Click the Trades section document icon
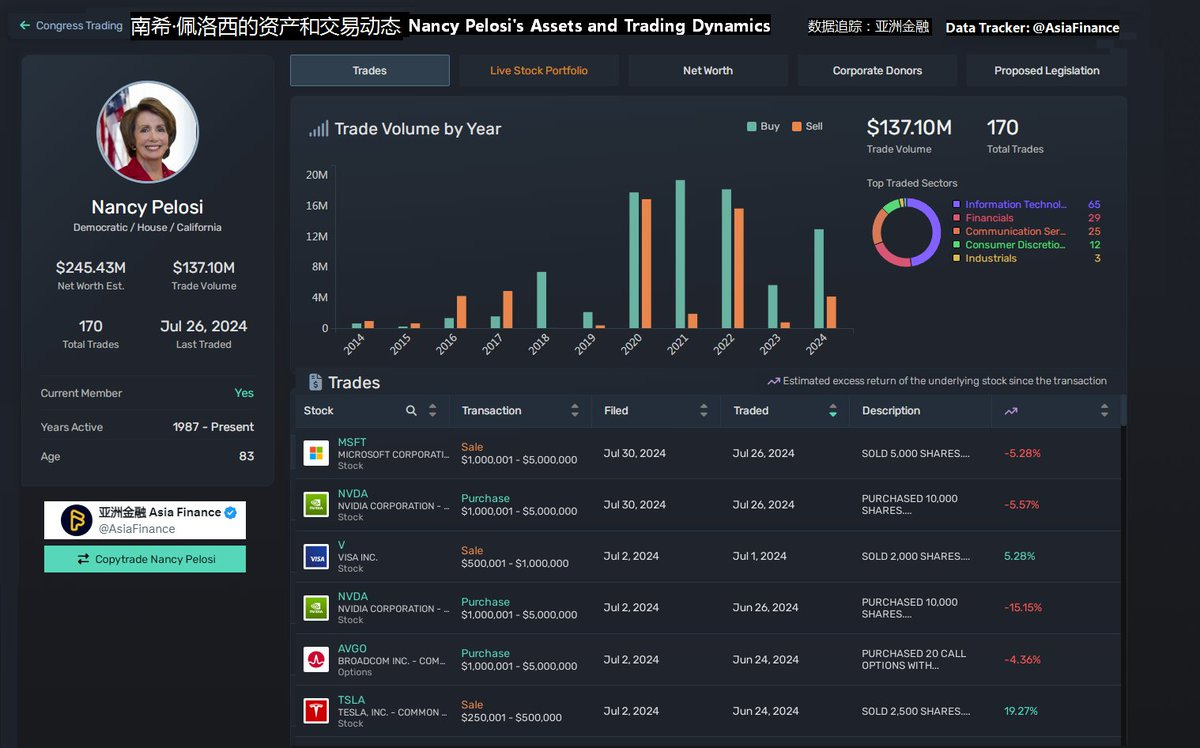Image resolution: width=1200 pixels, height=748 pixels. click(315, 382)
